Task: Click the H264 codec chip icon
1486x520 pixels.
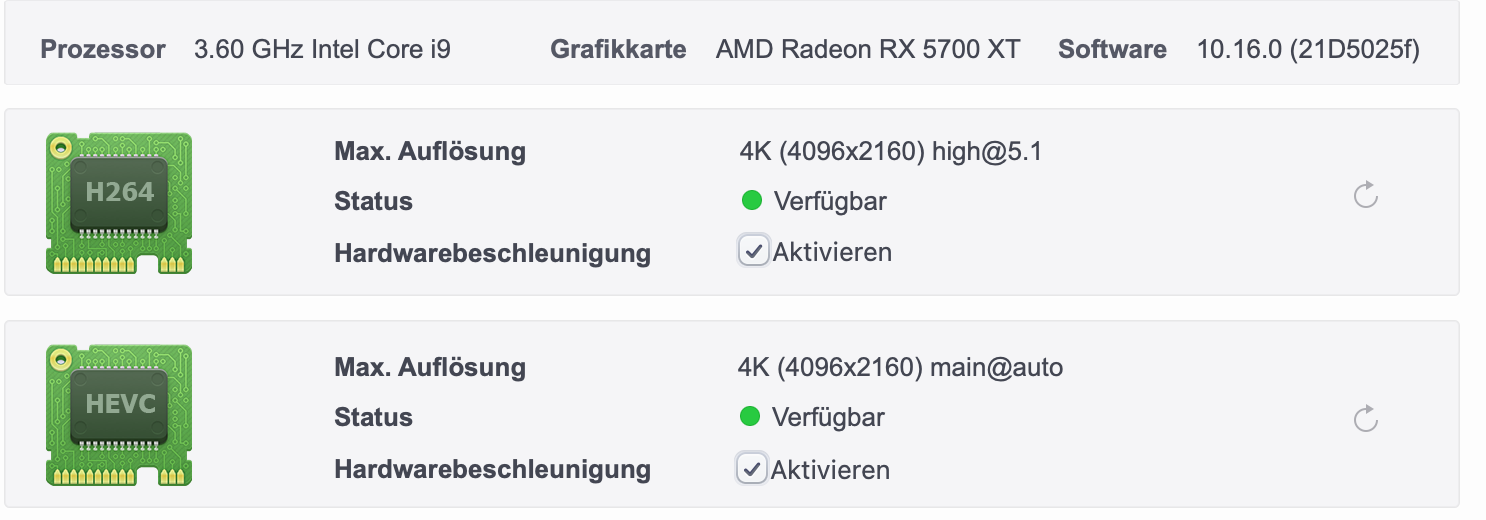Action: tap(119, 203)
